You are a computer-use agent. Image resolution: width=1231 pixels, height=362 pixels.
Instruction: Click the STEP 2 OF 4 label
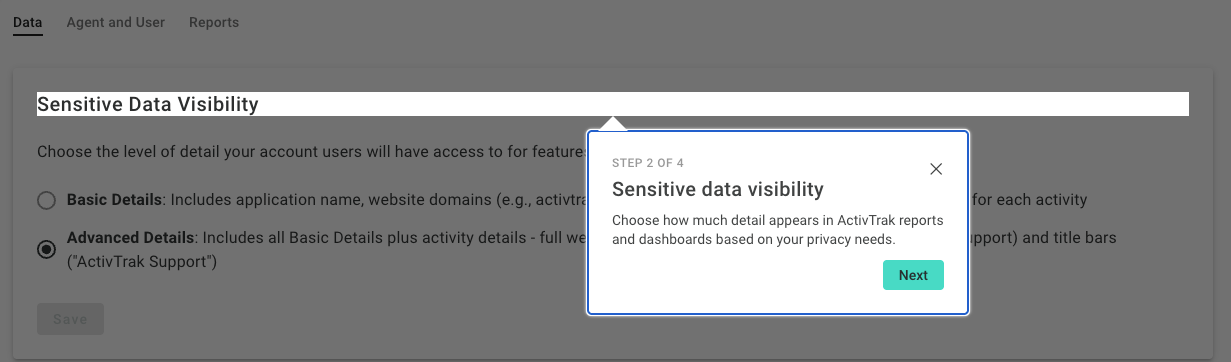[x=648, y=163]
